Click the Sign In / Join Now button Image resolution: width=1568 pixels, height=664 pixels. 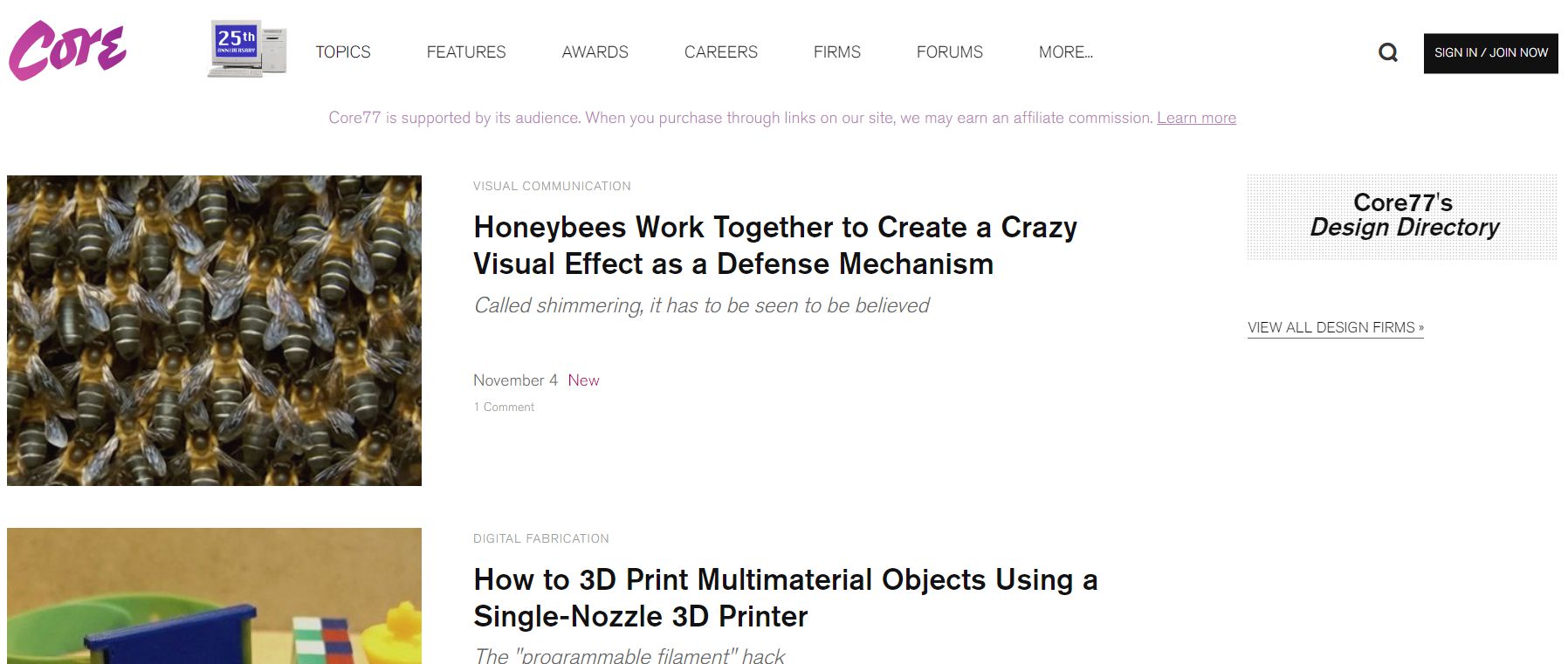point(1490,53)
